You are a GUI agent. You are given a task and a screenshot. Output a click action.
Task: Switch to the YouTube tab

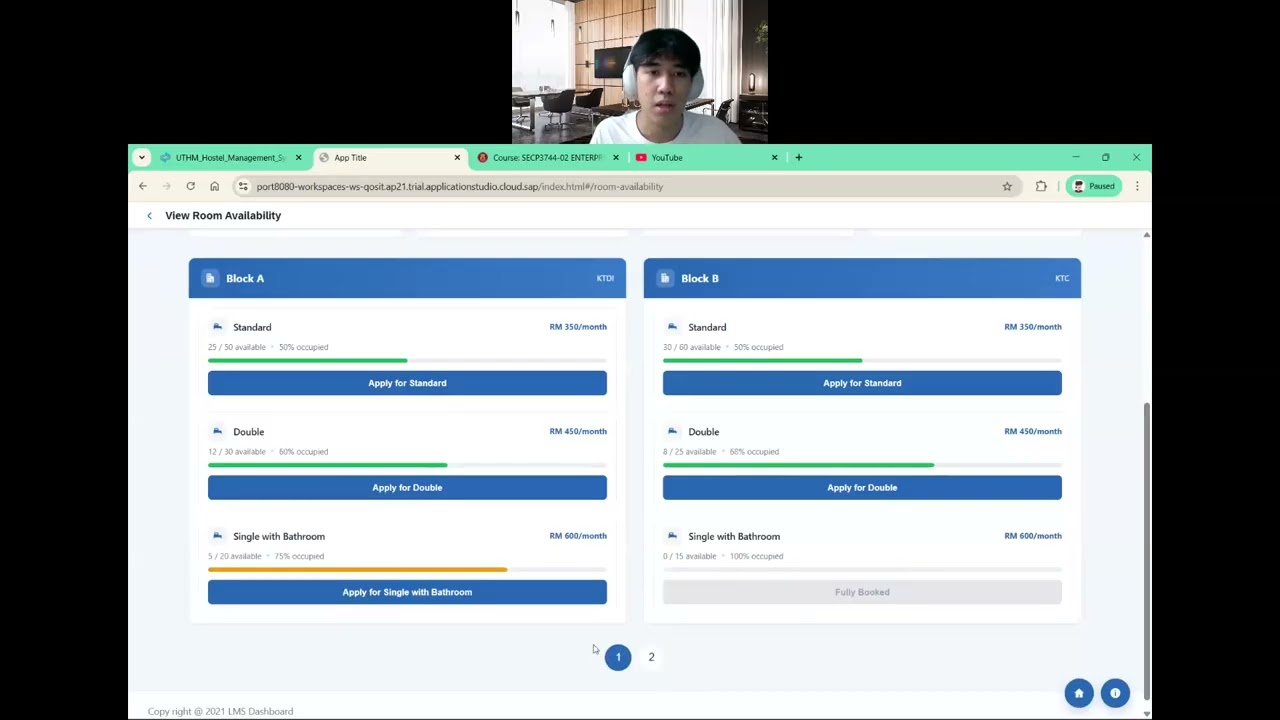[704, 157]
